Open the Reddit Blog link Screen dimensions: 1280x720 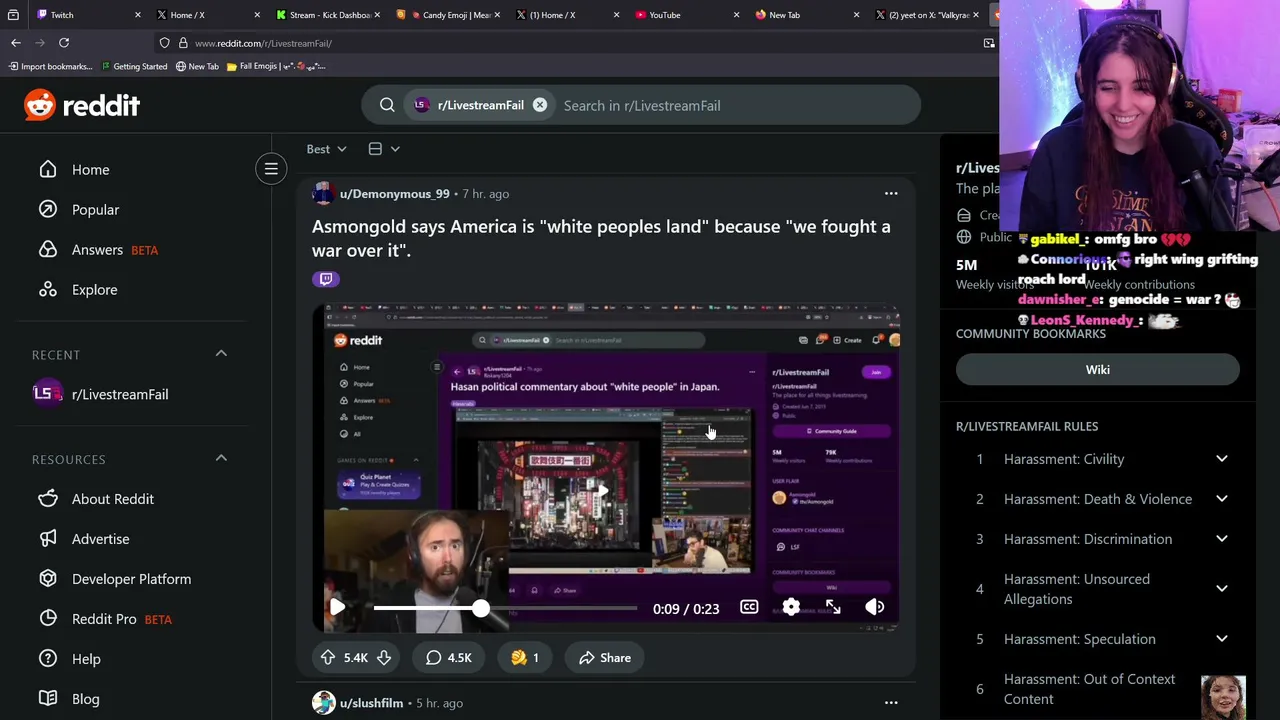pos(85,699)
